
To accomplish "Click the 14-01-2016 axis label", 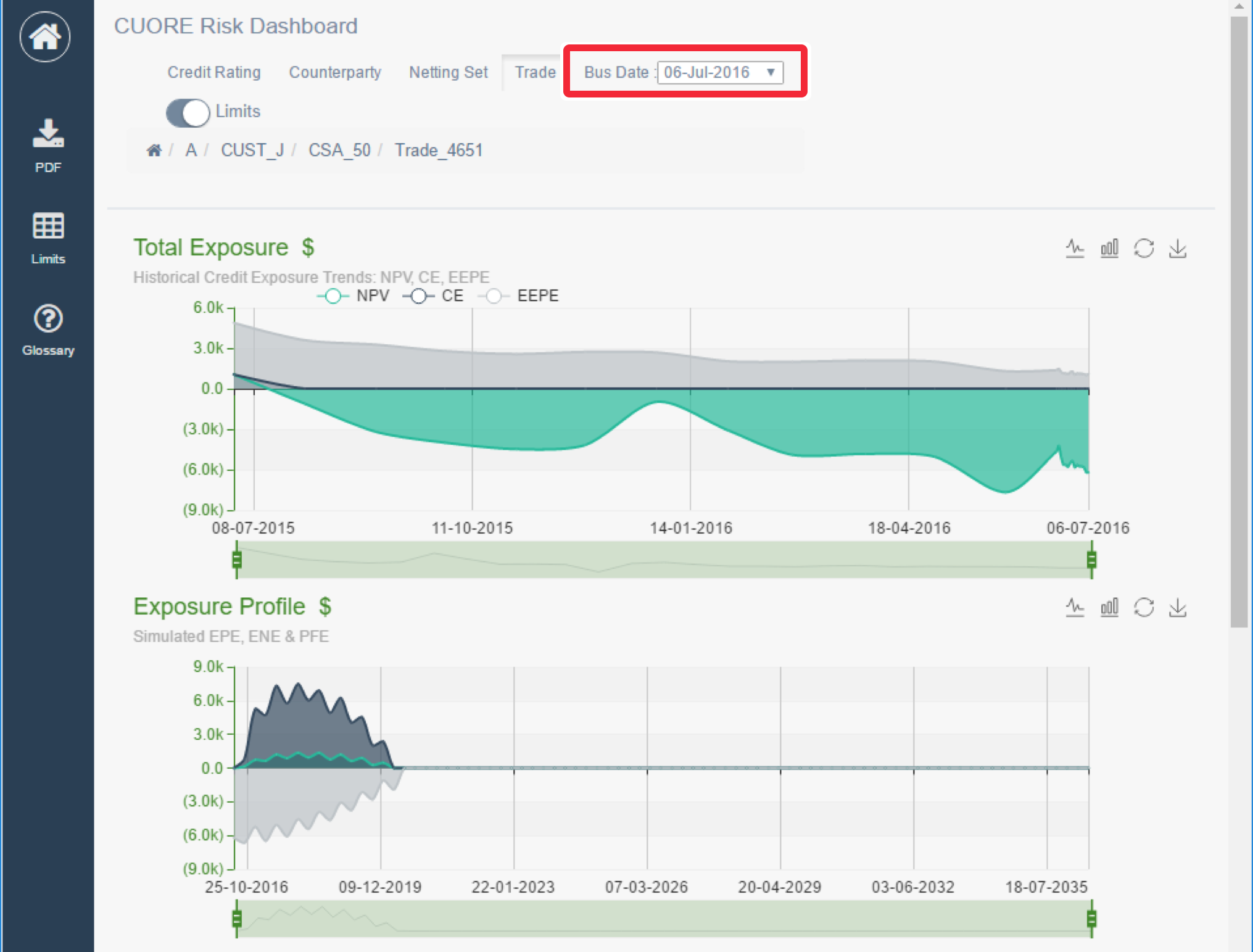I will pos(691,528).
